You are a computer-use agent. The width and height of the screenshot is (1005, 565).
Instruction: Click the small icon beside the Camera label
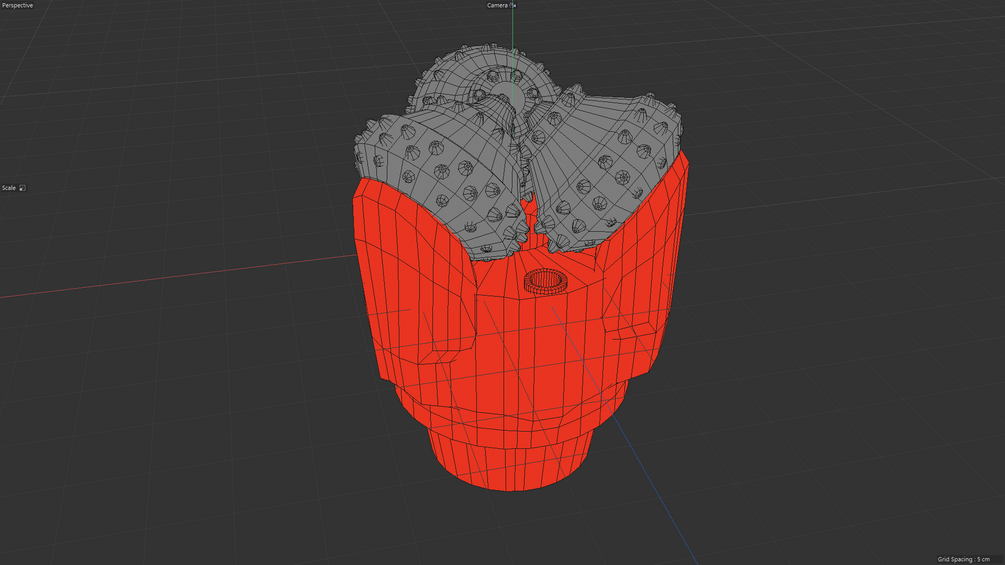coord(513,5)
